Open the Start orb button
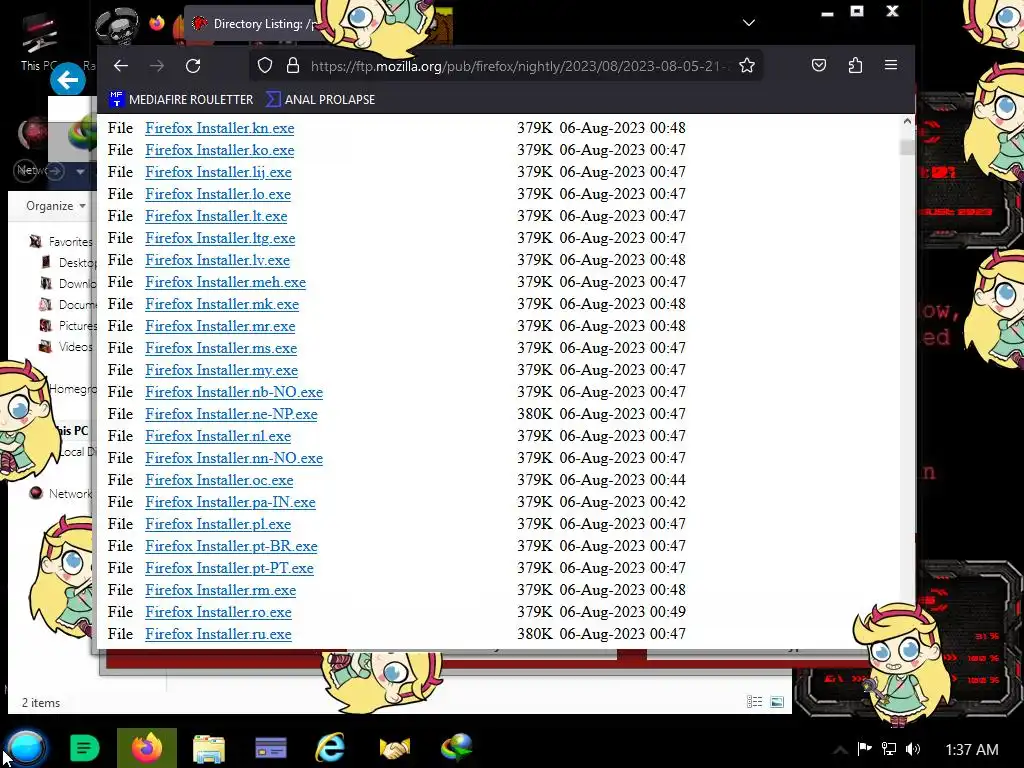The image size is (1024, 768). 26,748
